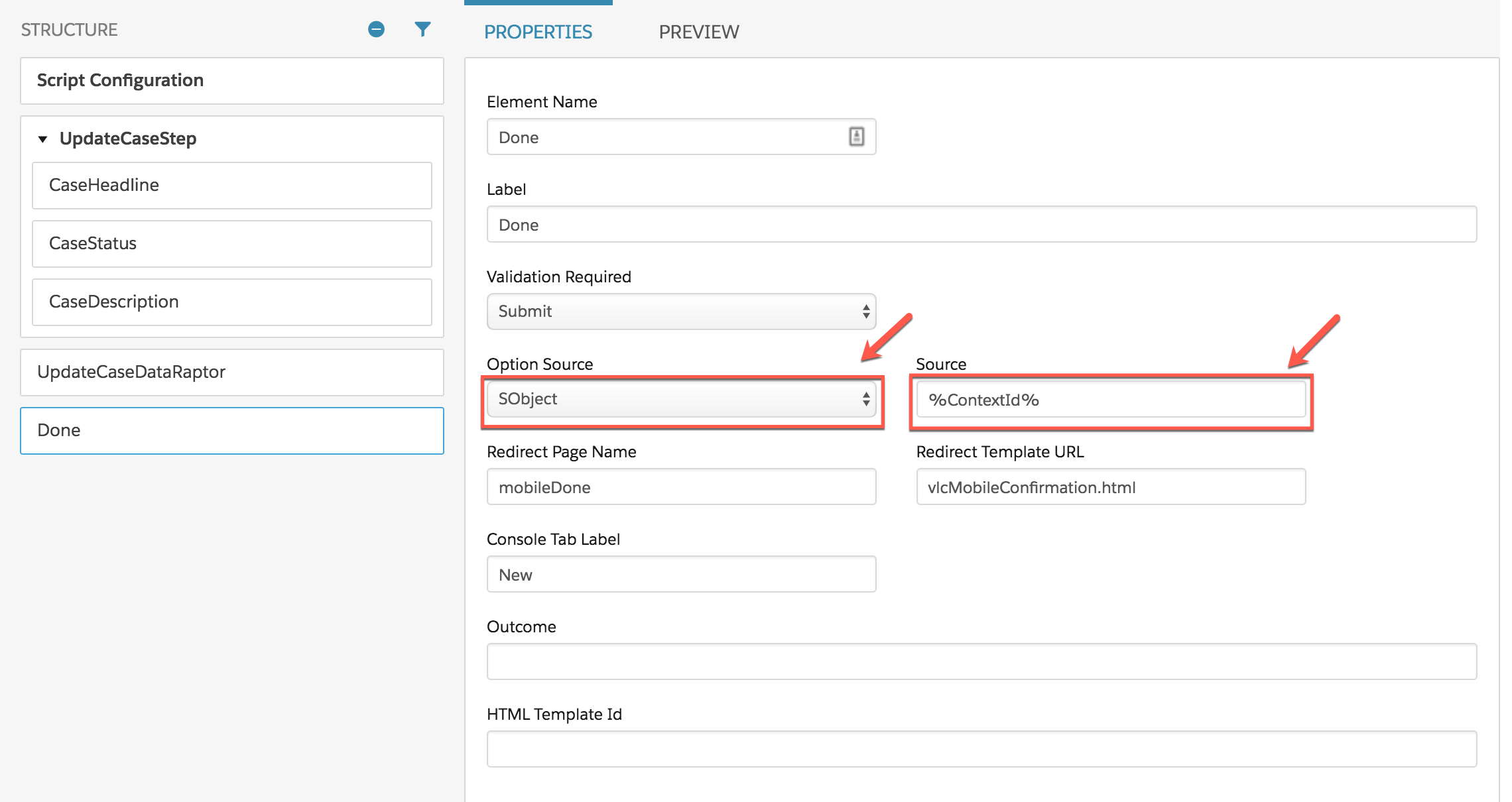
Task: Select the CaseStatus element
Action: pyautogui.click(x=232, y=244)
